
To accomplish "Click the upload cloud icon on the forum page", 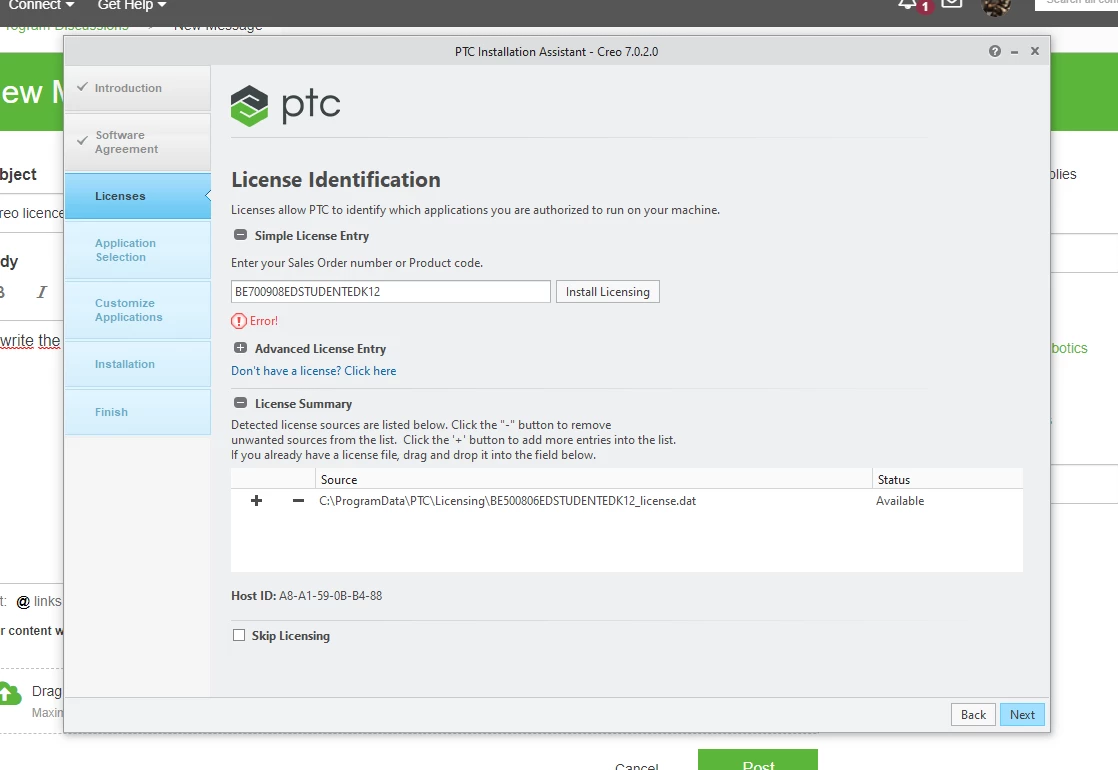I will [10, 693].
